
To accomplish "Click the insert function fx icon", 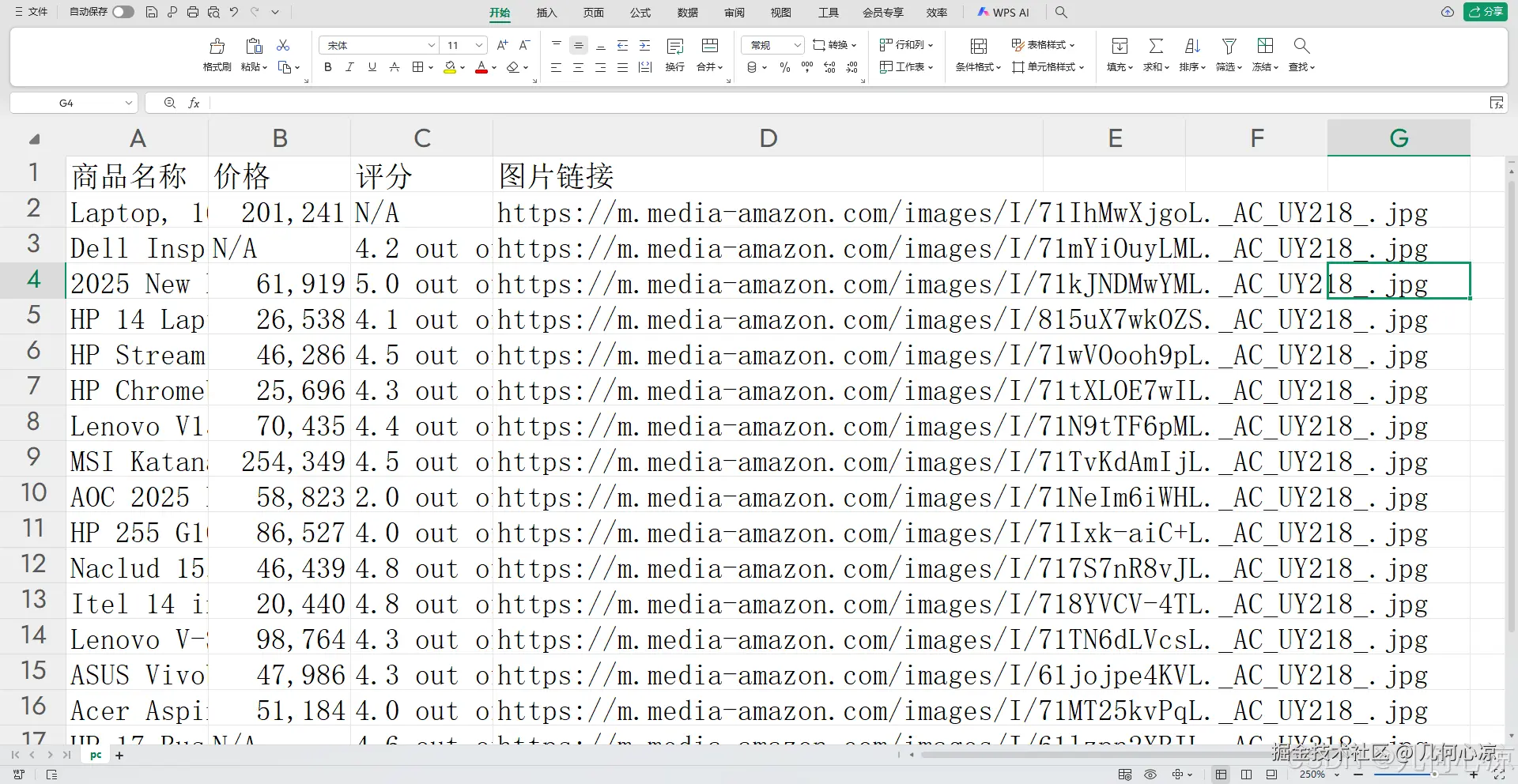I will point(194,103).
